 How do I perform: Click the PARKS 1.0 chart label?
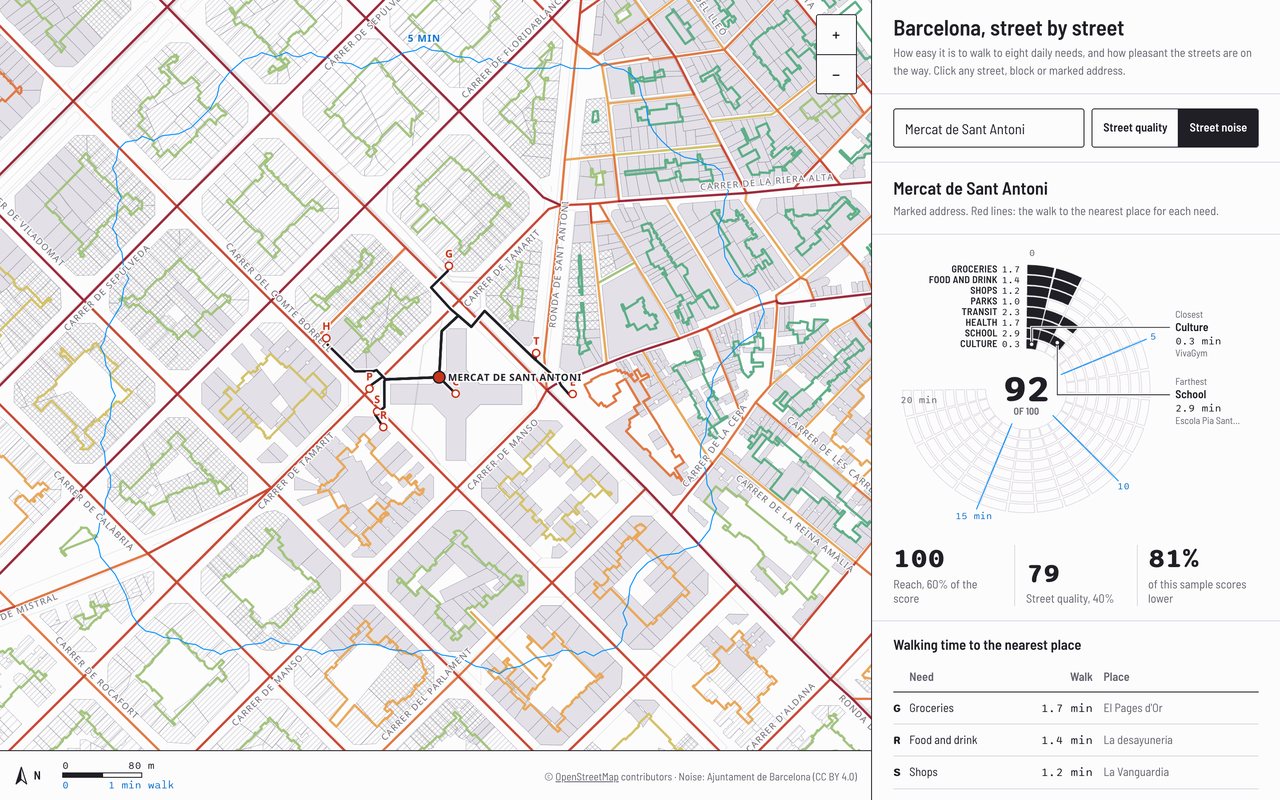point(995,301)
